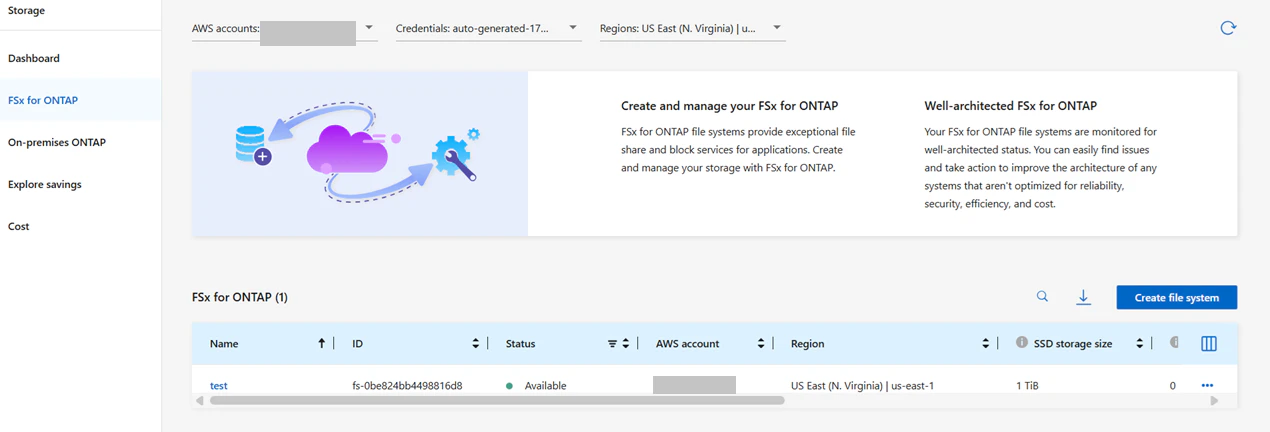Image resolution: width=1270 pixels, height=432 pixels.
Task: Click the cloud workflow banner illustration
Action: (360, 153)
